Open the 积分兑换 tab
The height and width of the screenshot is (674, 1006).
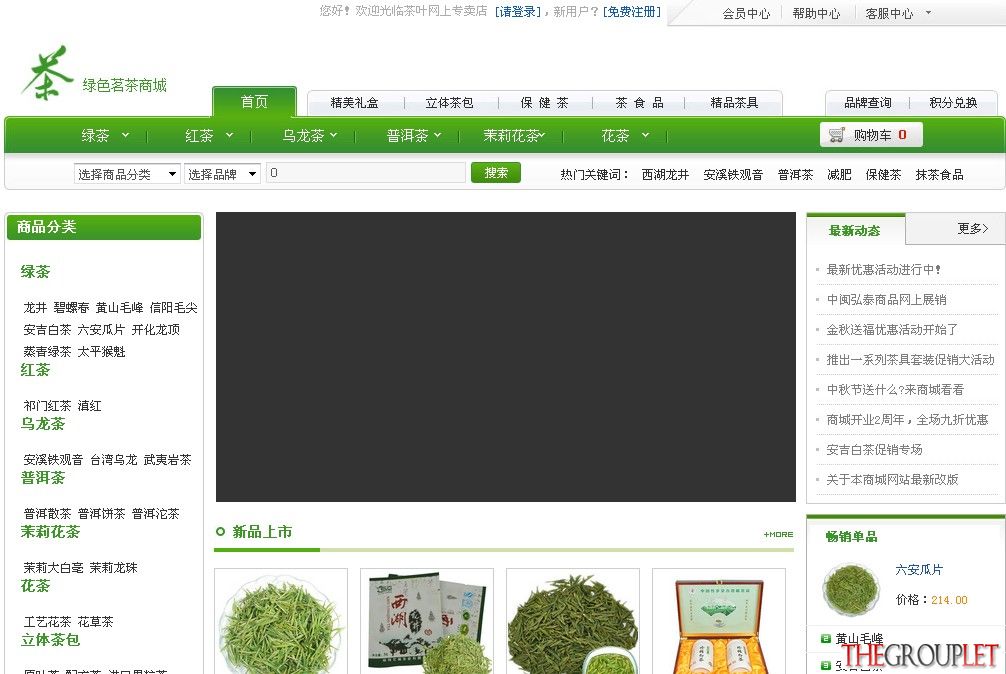coord(953,103)
